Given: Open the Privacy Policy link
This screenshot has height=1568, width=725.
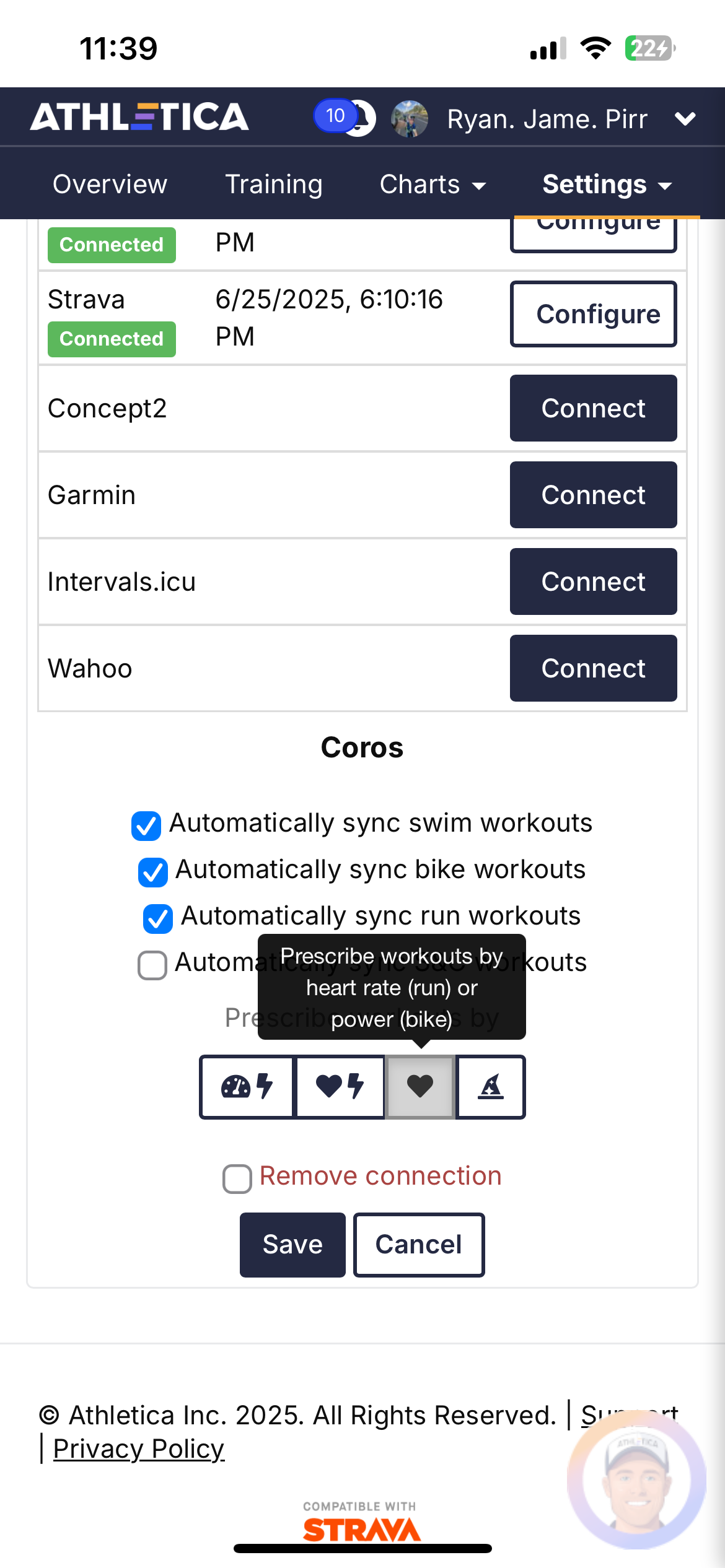Looking at the screenshot, I should (138, 1449).
